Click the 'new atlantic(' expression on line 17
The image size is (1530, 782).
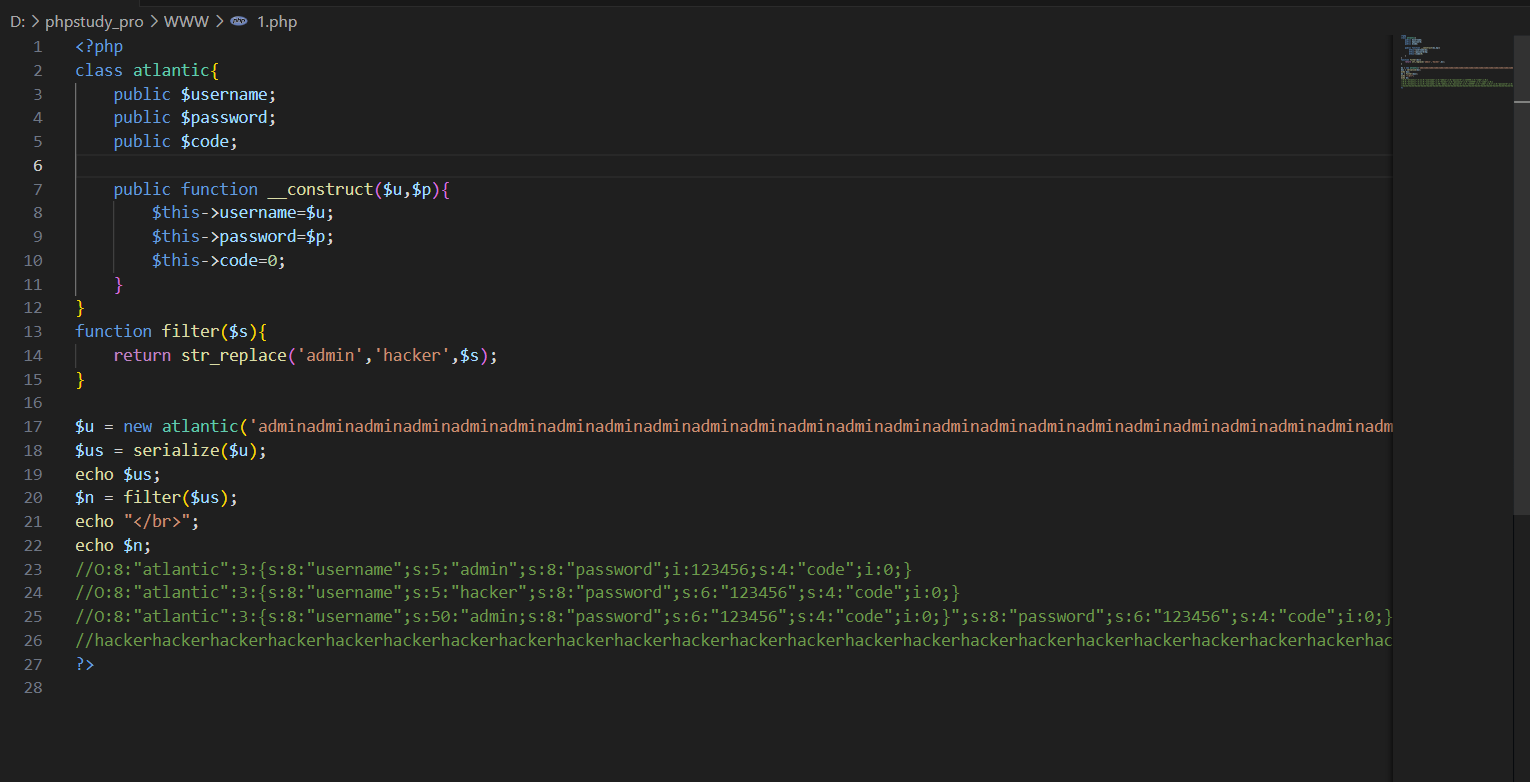click(x=185, y=426)
